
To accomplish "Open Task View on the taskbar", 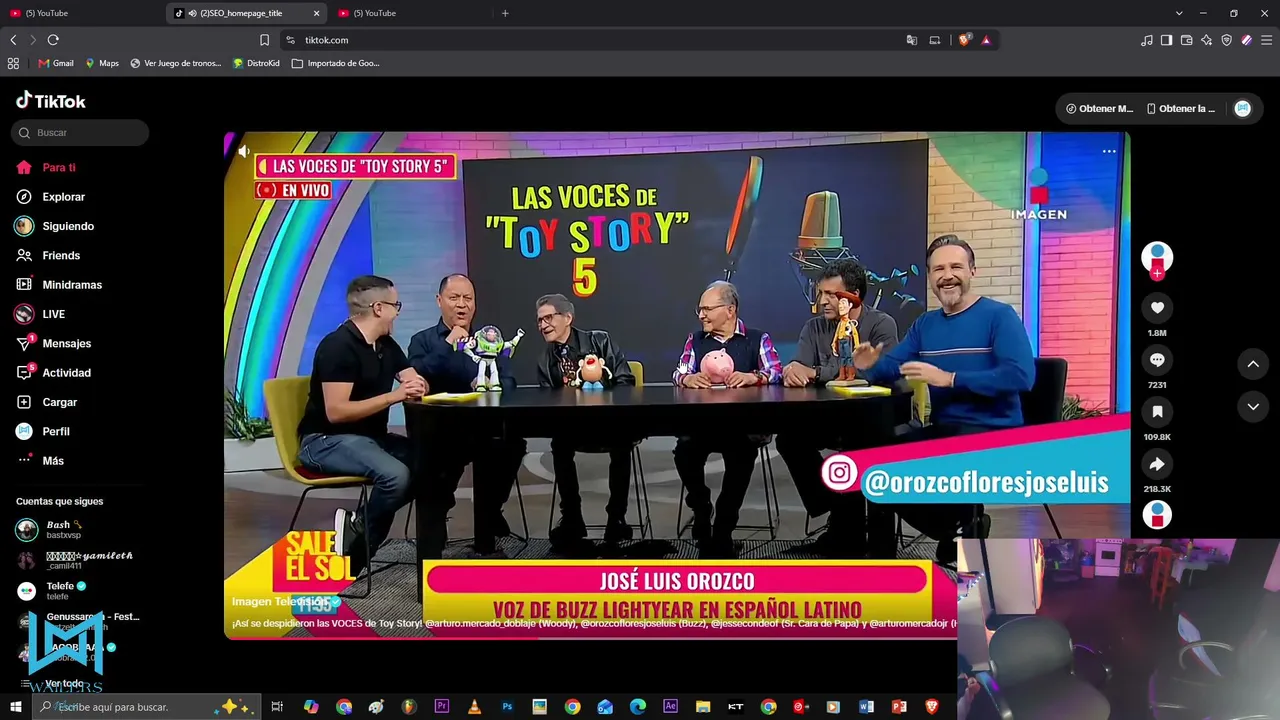I will tap(278, 707).
